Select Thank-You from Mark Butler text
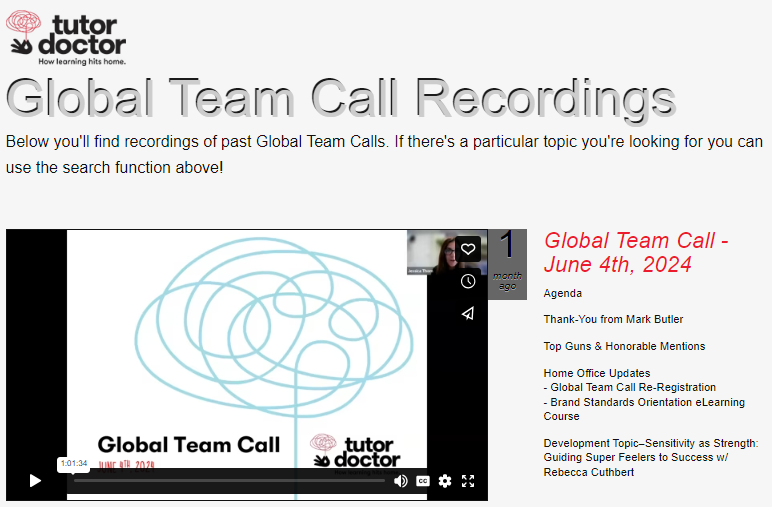Viewport: 772px width, 507px height. [x=613, y=319]
